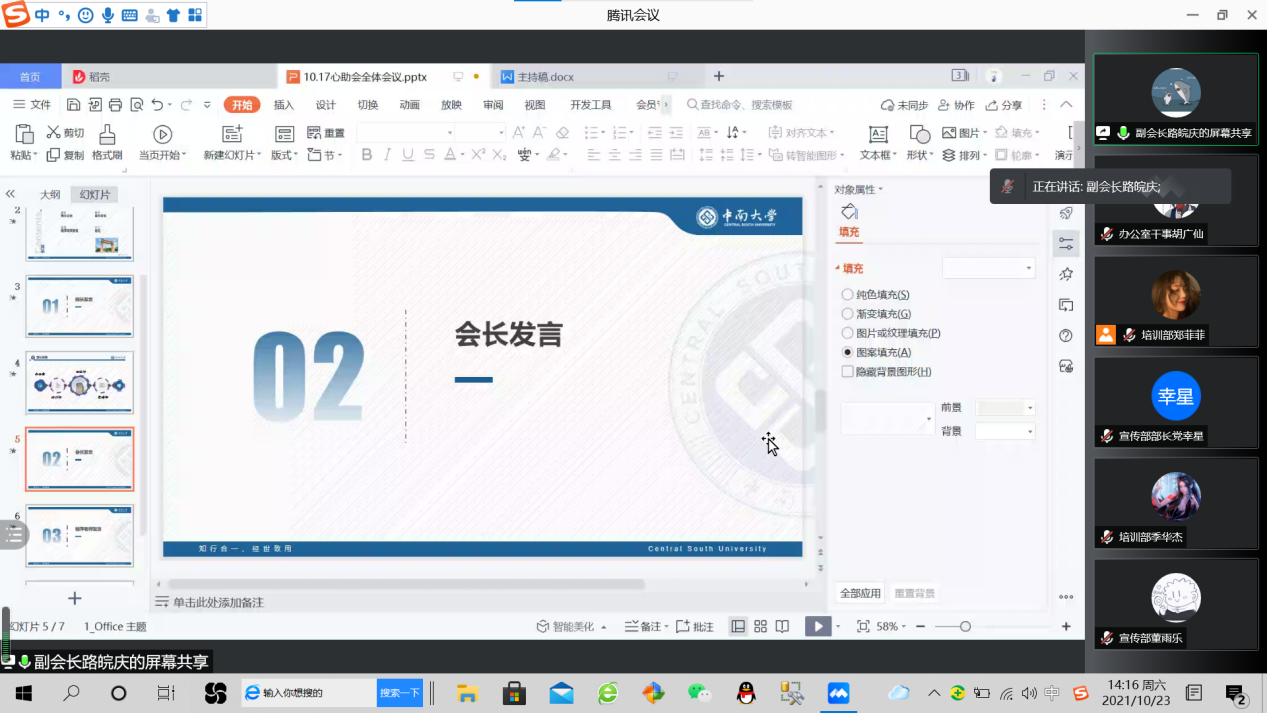1267x713 pixels.
Task: Open the pattern style dropdown
Action: click(929, 419)
